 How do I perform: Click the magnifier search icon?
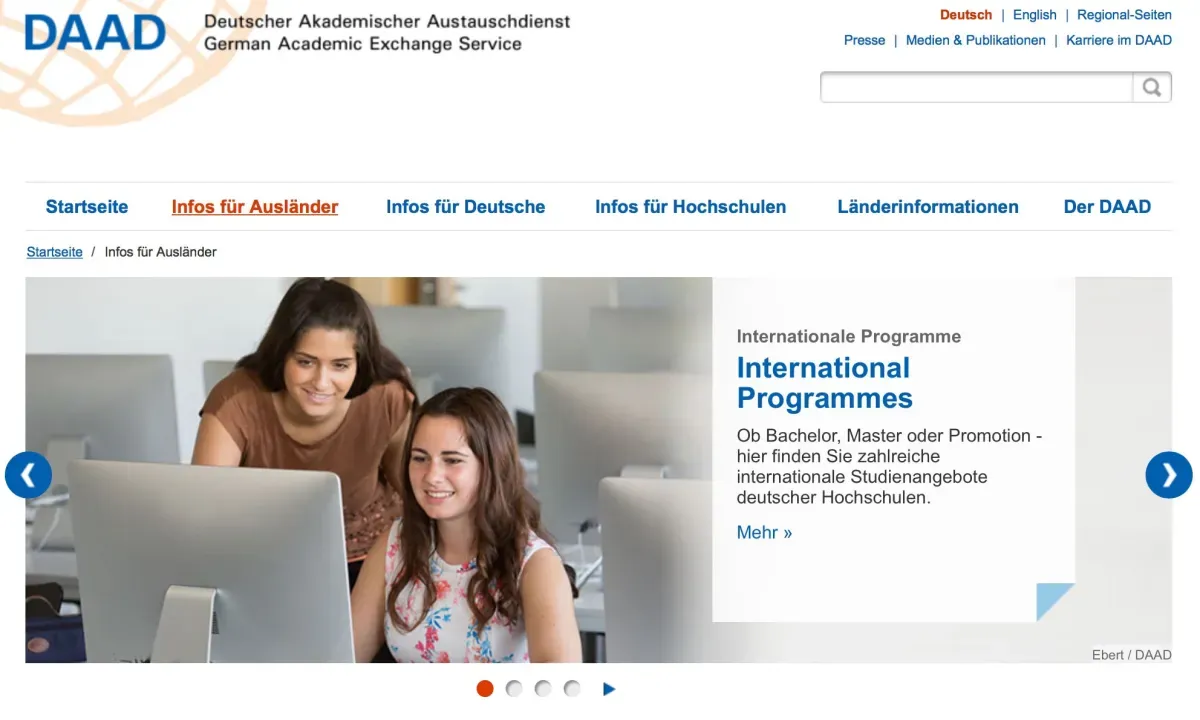point(1151,88)
